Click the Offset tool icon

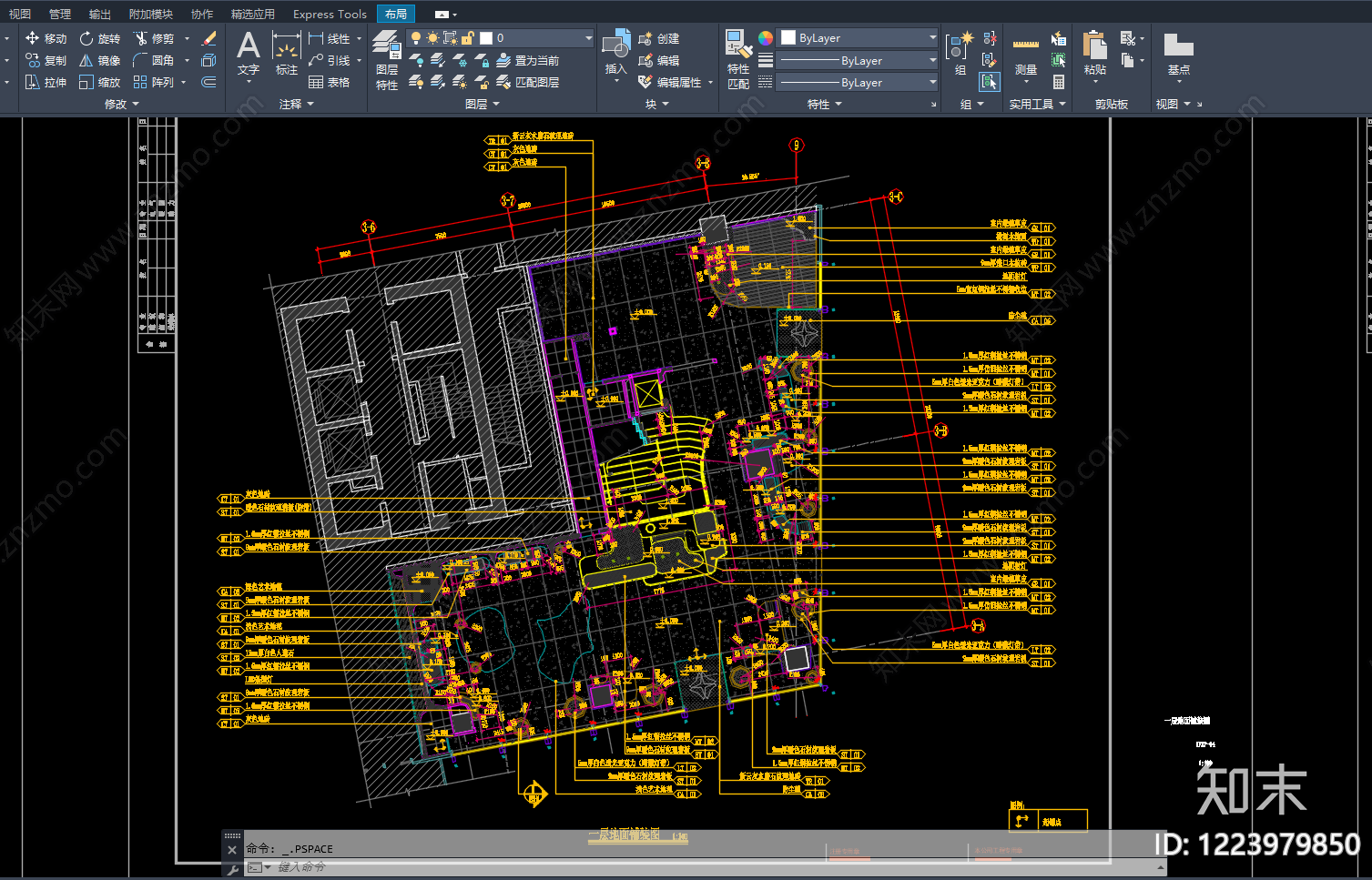click(208, 82)
